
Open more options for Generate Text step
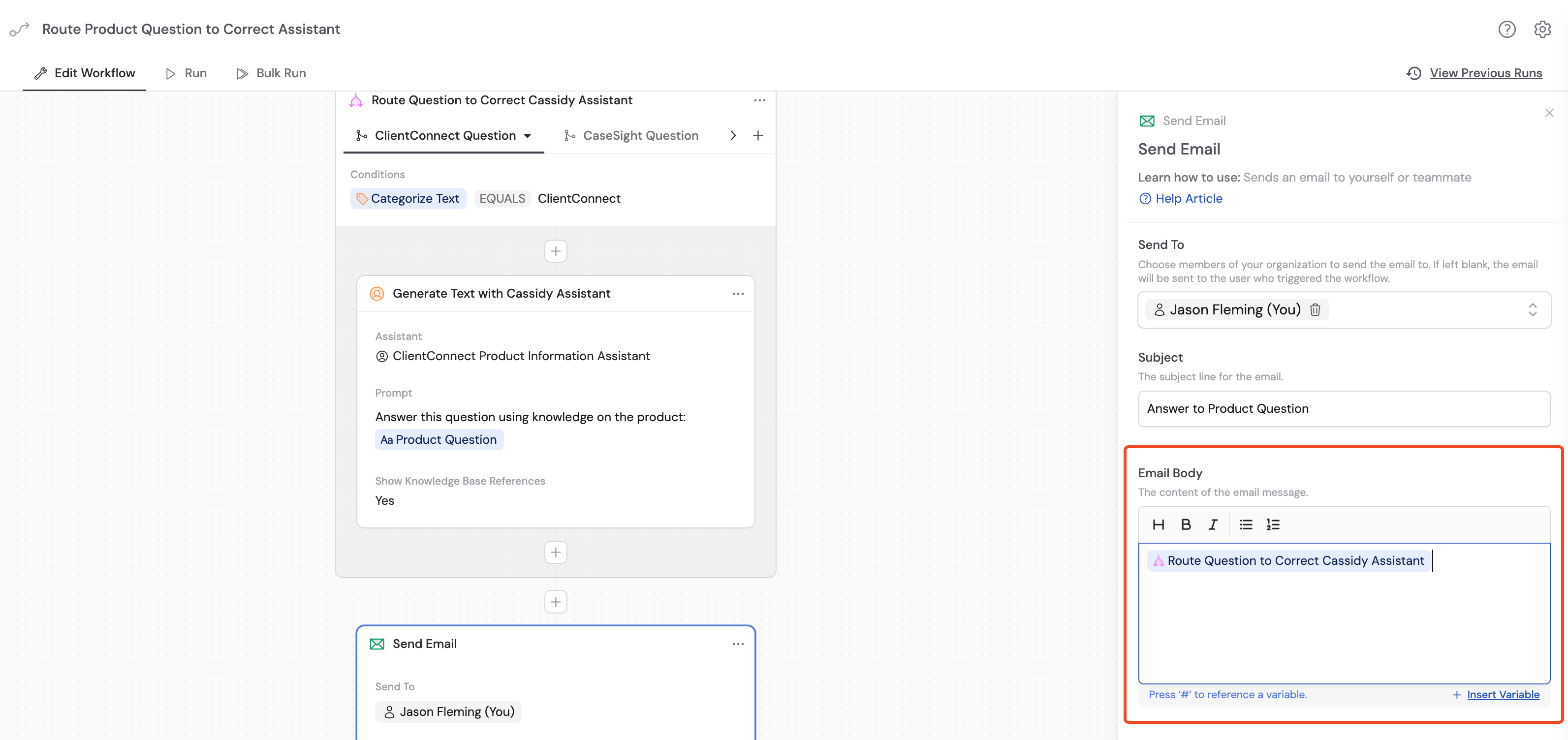point(738,293)
